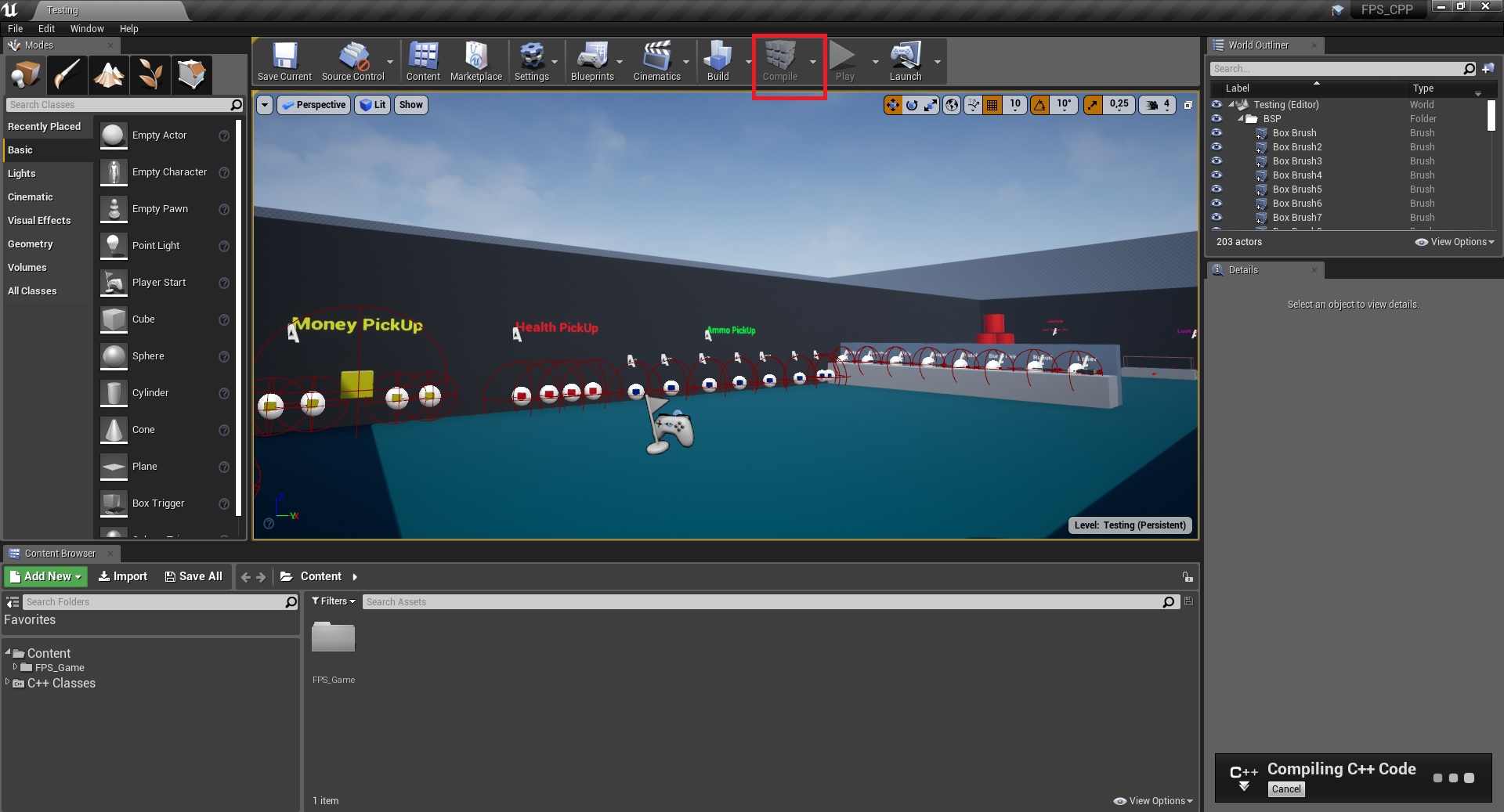The width and height of the screenshot is (1504, 812).
Task: Toggle grid snapping in the viewport toolbar
Action: click(x=992, y=105)
